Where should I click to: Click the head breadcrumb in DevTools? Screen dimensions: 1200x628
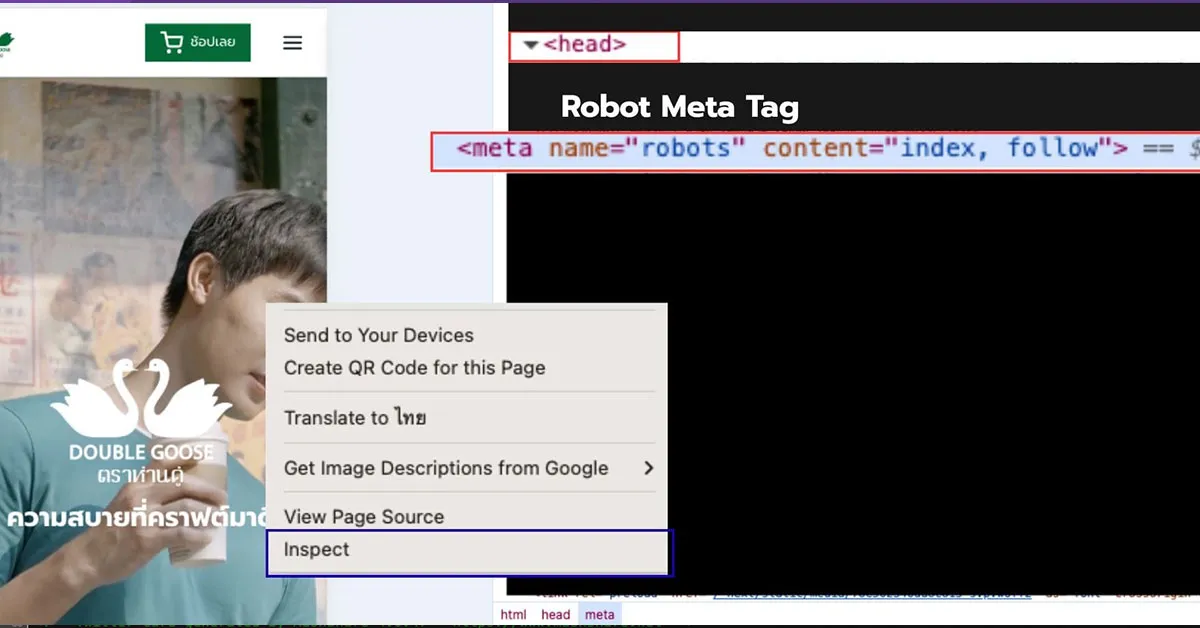click(x=555, y=615)
